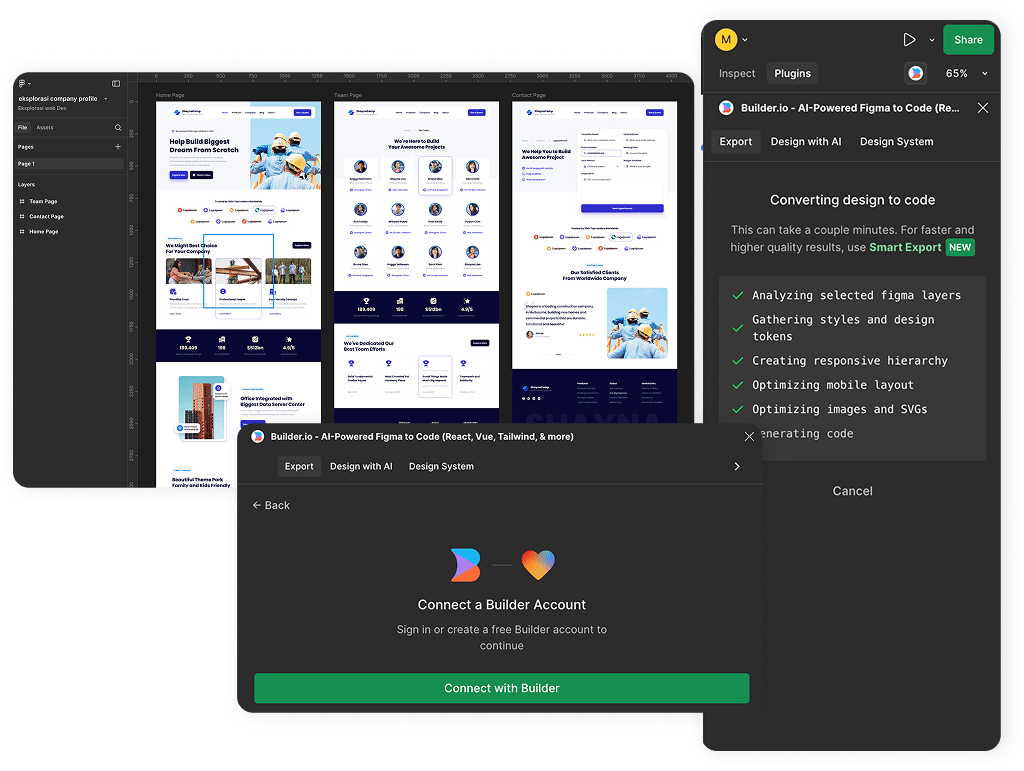Click the colorful heart icon
The image size is (1024, 771).
coord(538,565)
